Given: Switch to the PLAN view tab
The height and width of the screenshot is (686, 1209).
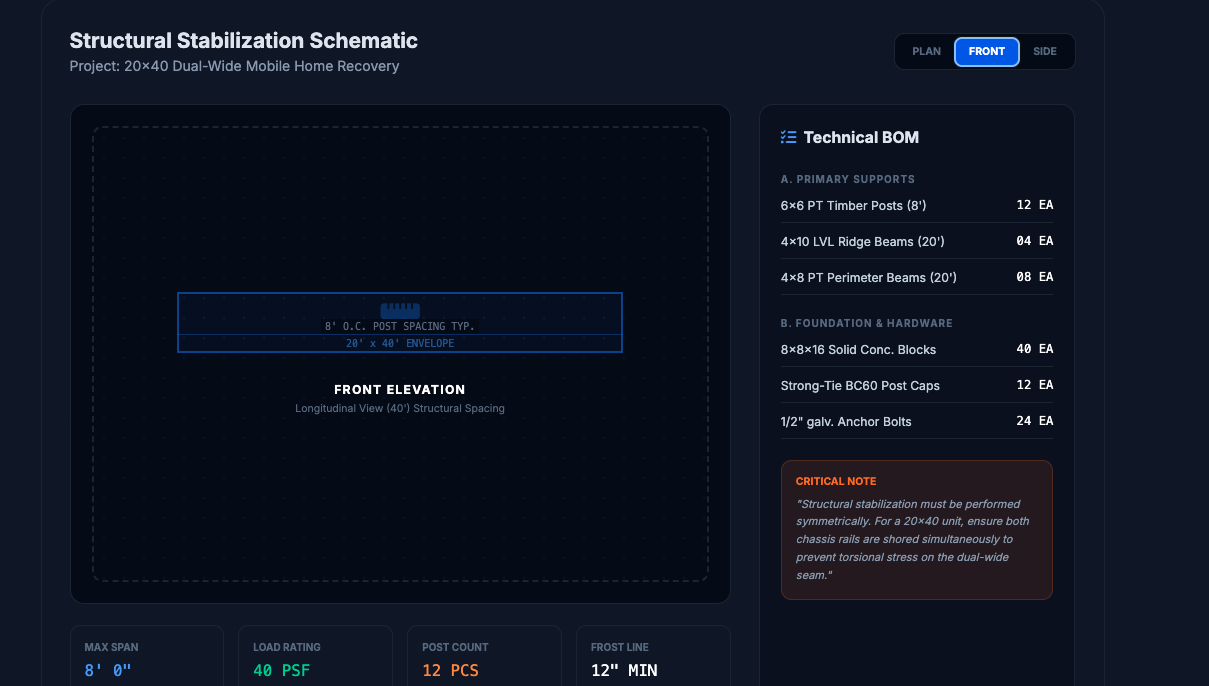Looking at the screenshot, I should [x=926, y=52].
